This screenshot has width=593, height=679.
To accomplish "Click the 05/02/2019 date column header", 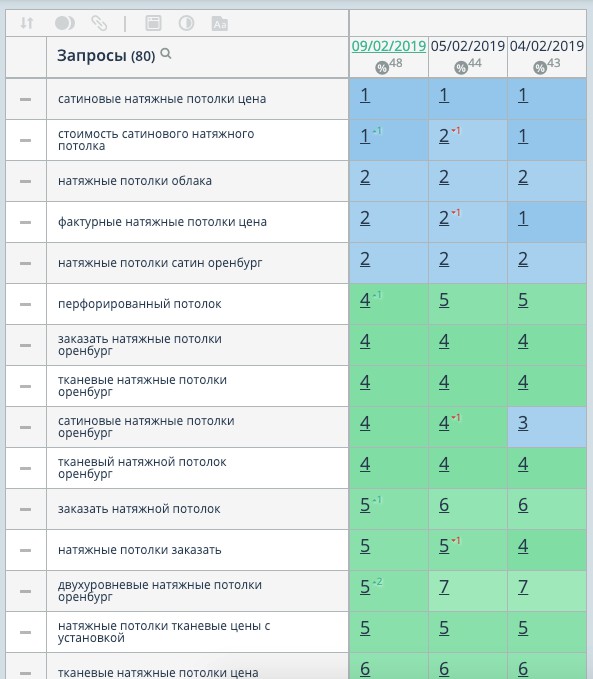I will 468,46.
